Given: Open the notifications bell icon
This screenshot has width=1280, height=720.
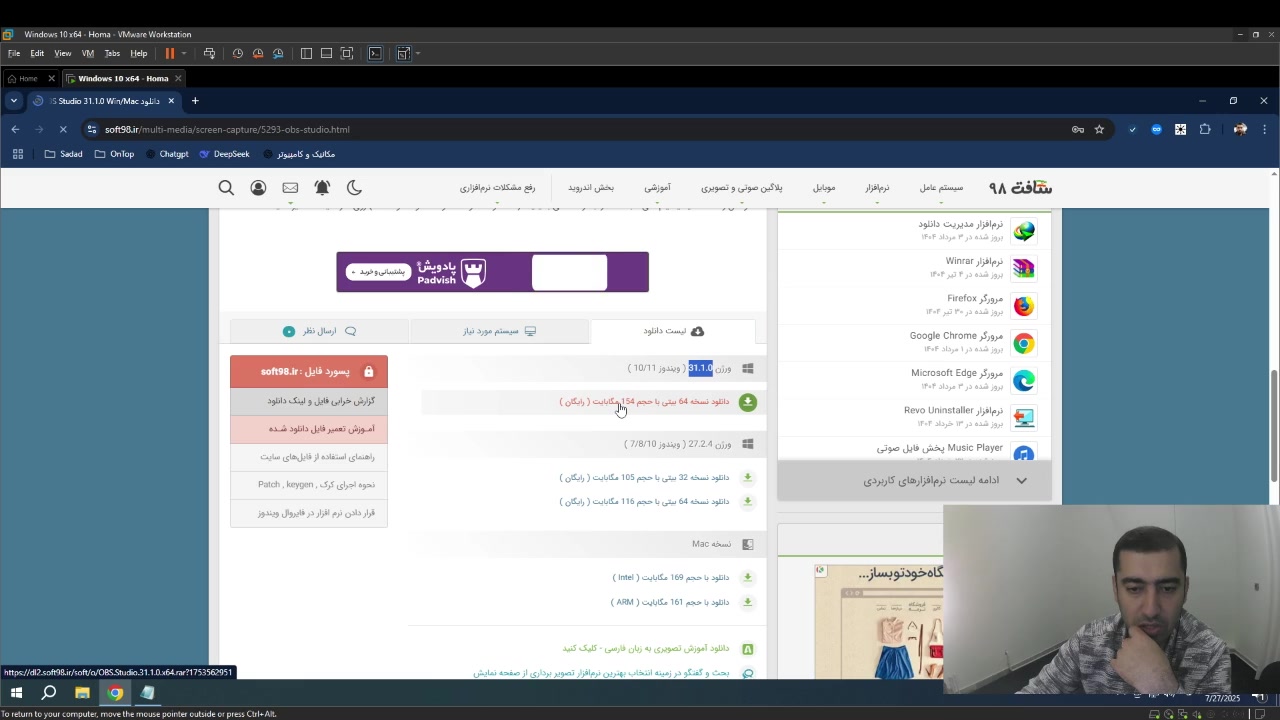Looking at the screenshot, I should click(322, 188).
